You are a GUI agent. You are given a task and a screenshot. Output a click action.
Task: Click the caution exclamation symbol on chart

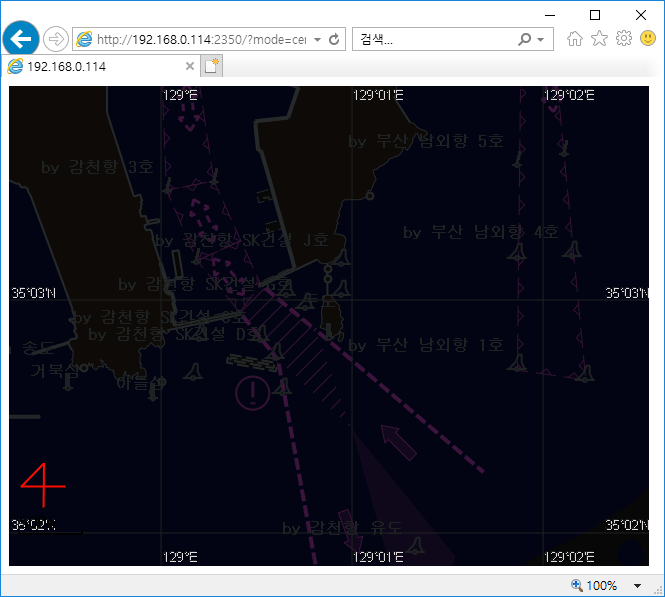[x=252, y=392]
